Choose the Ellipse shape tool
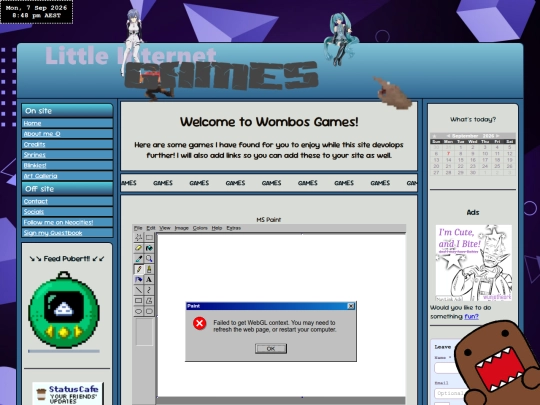Viewport: 540px width, 405px height. (138, 311)
